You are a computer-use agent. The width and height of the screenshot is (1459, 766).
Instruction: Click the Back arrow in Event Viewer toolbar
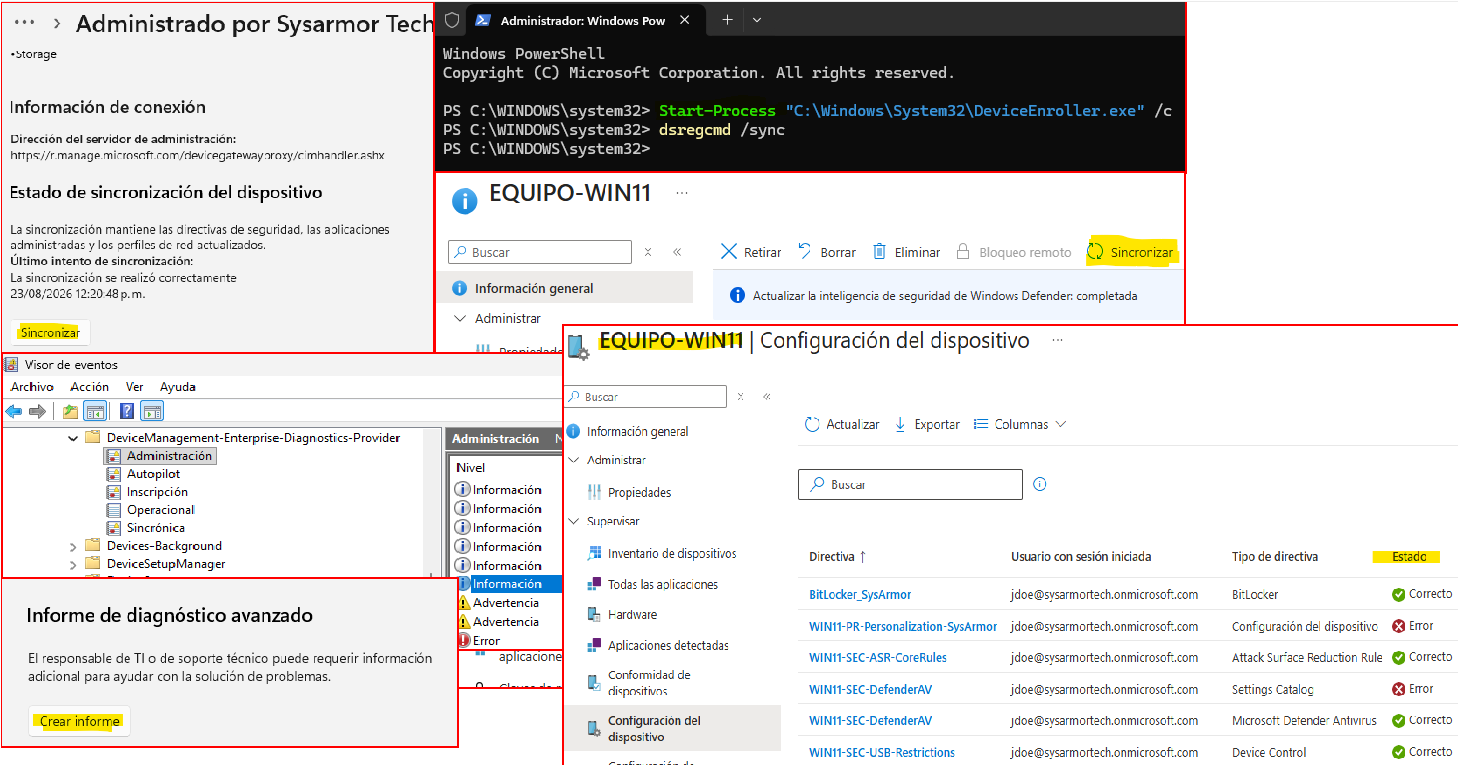(14, 411)
